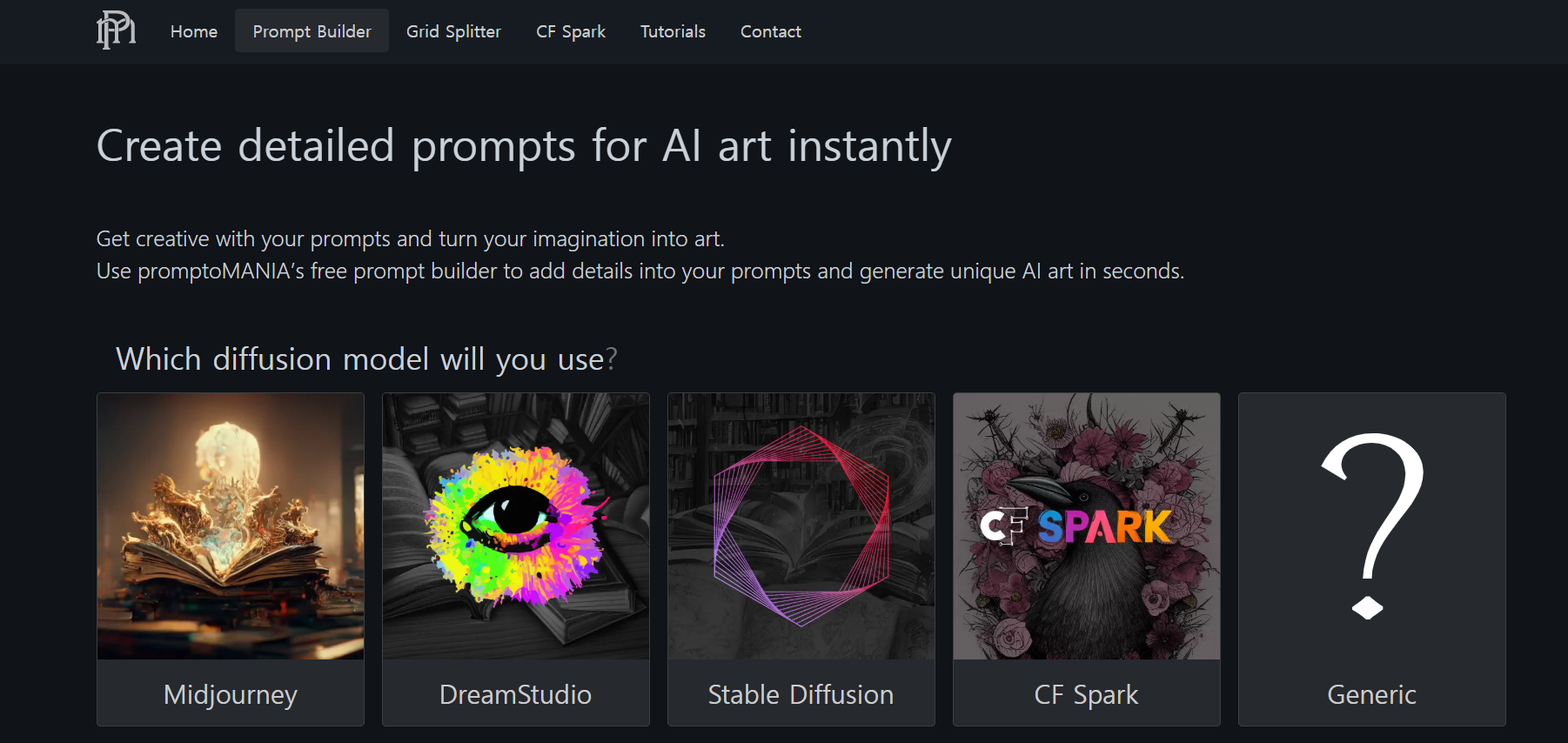Open the Contact nav link
1568x743 pixels.
(x=771, y=31)
